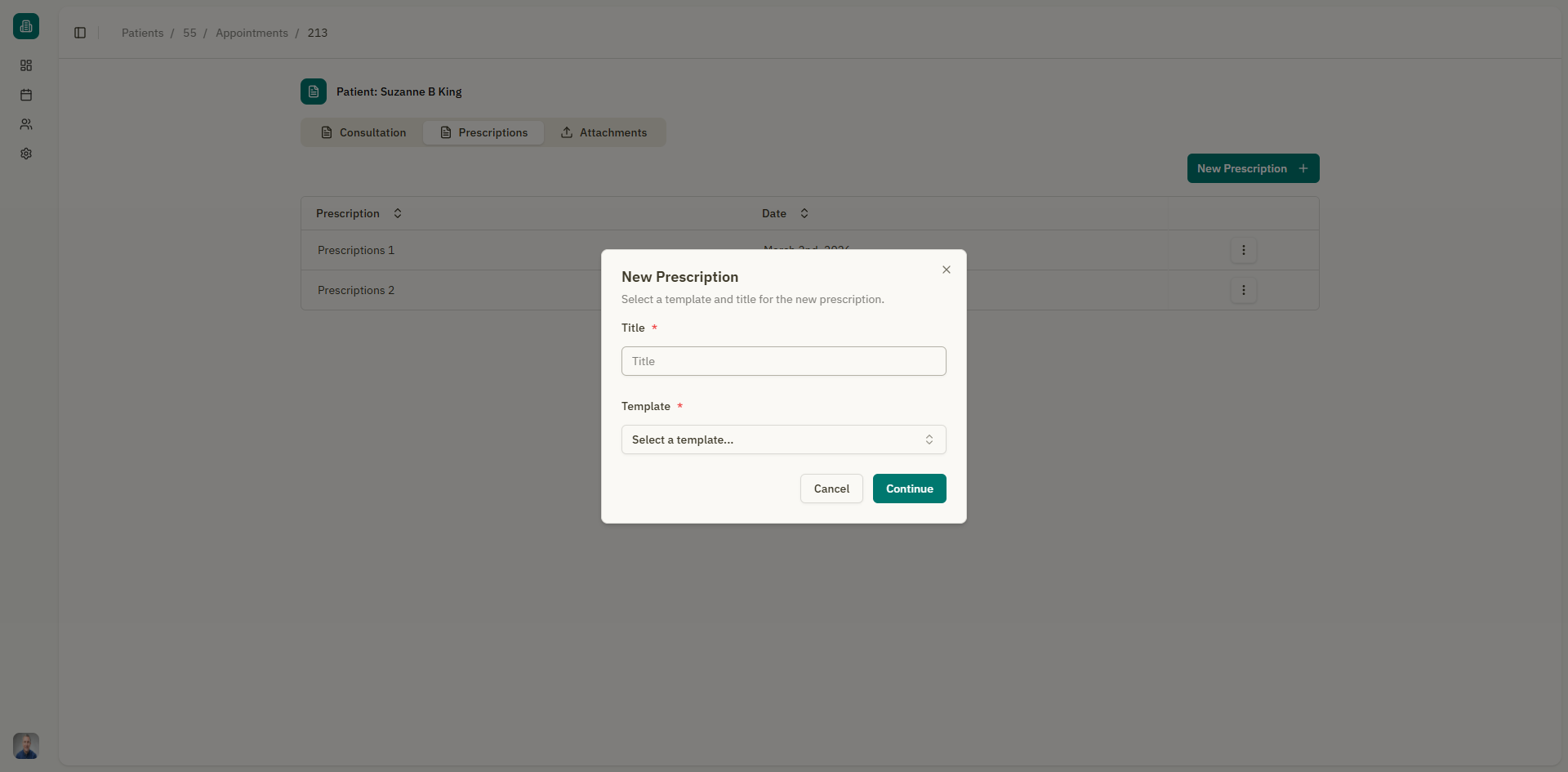Open the settings gear in the sidebar
Image resolution: width=1568 pixels, height=772 pixels.
point(26,154)
